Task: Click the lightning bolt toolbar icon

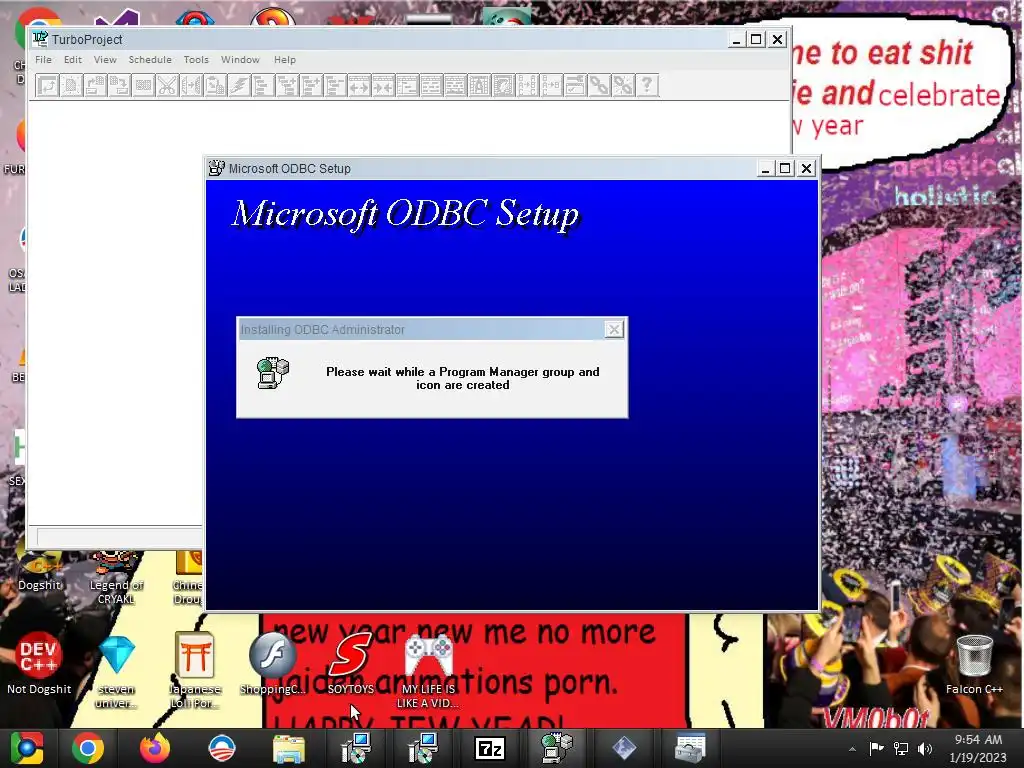Action: pos(239,86)
